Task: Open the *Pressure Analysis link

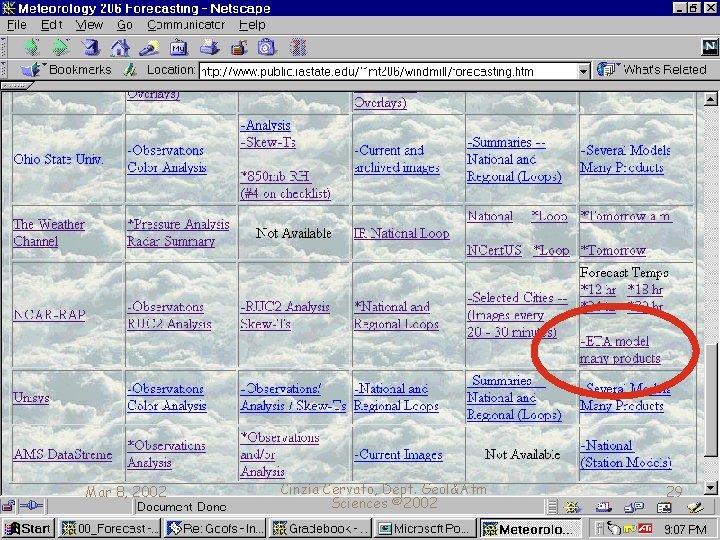Action: 178,224
